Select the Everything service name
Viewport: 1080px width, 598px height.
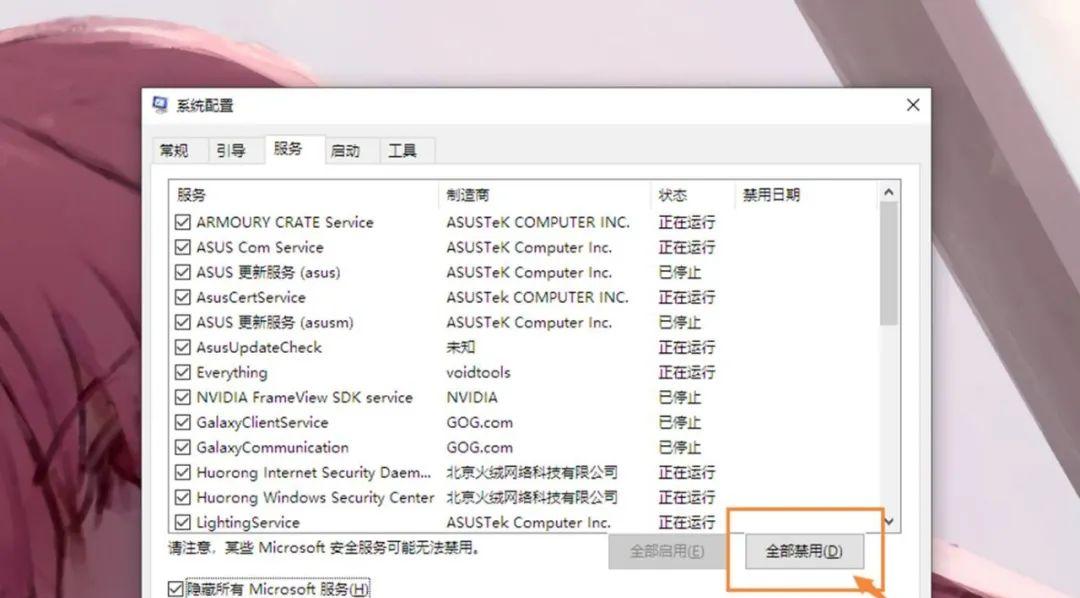tap(231, 372)
